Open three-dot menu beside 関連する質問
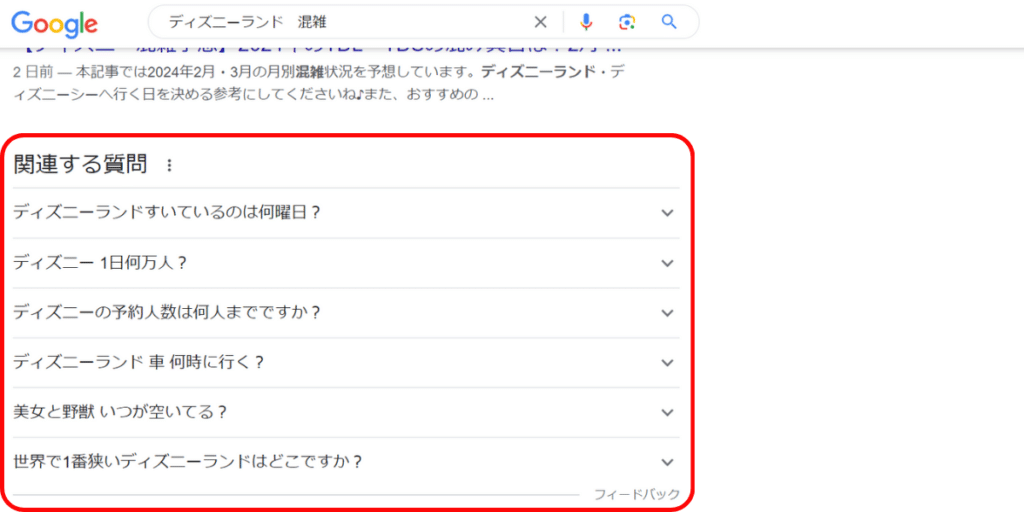Viewport: 1024px width, 512px height. pyautogui.click(x=169, y=166)
